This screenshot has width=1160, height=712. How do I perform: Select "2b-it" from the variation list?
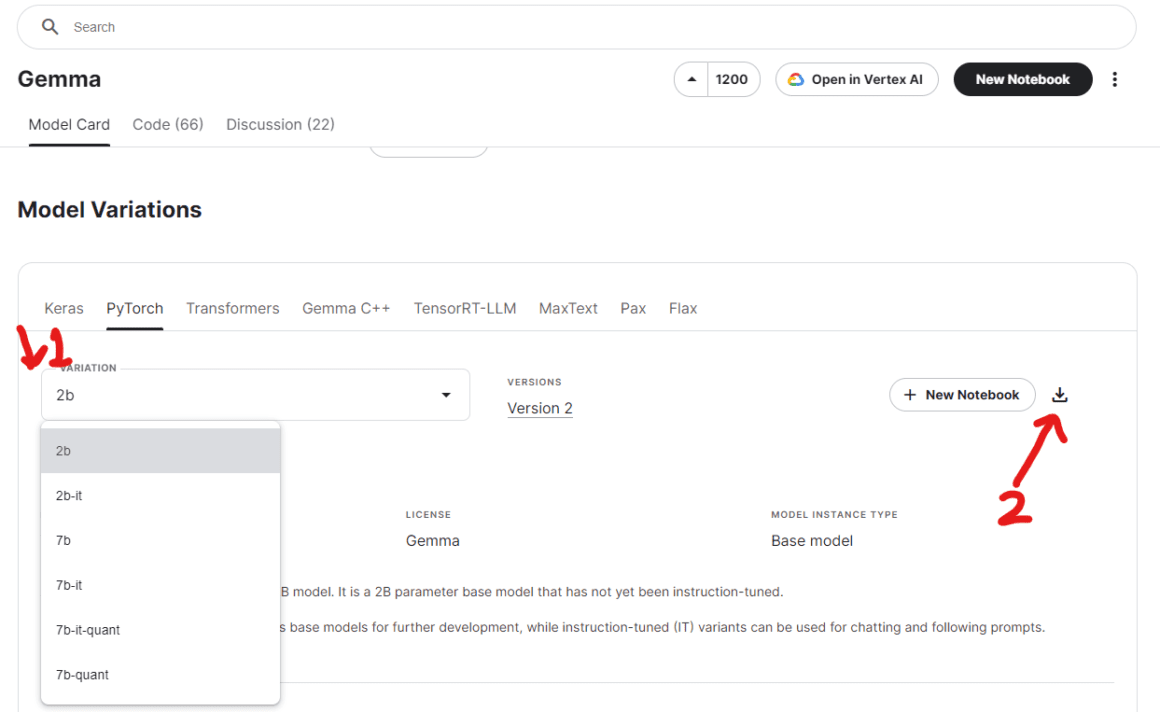coord(69,495)
